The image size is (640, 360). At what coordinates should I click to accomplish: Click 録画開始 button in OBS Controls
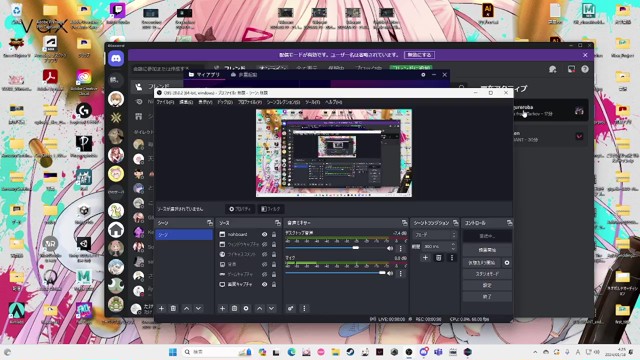click(x=487, y=250)
